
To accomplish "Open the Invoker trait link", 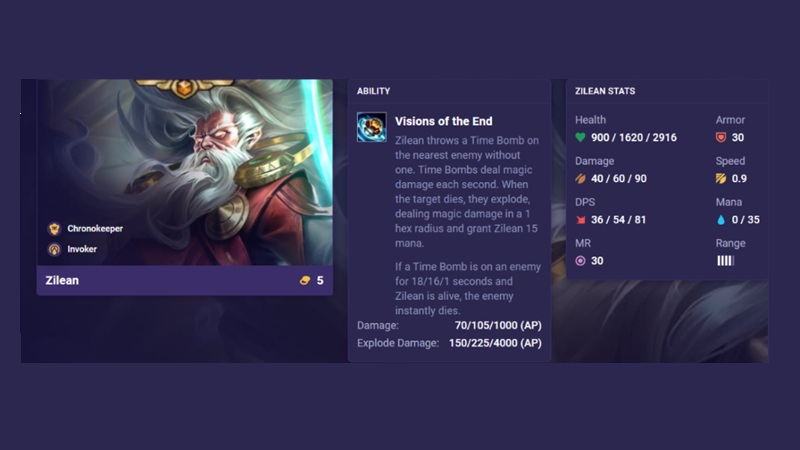I will coord(82,249).
